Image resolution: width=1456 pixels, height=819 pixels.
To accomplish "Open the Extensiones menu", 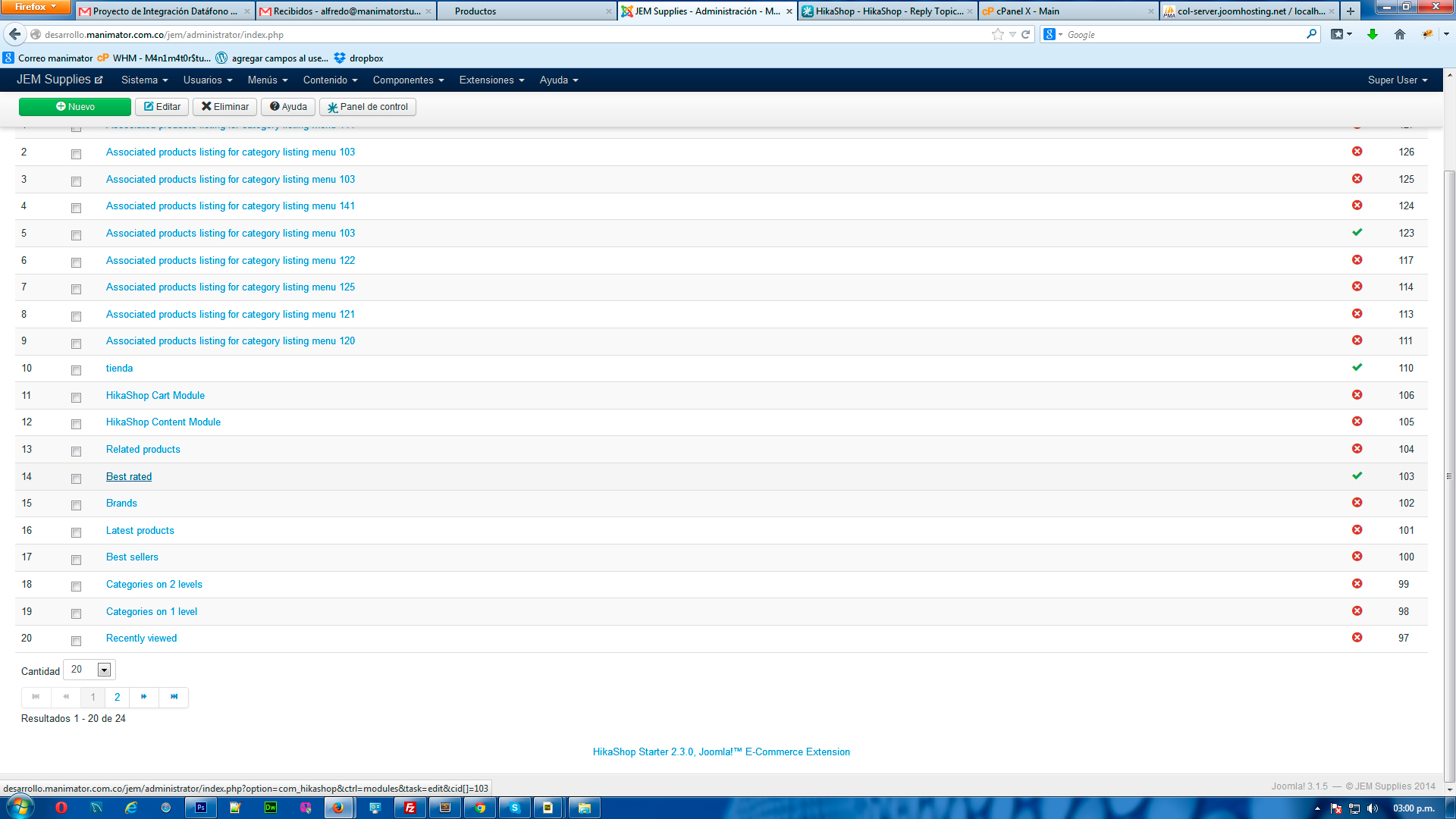I will click(x=491, y=80).
